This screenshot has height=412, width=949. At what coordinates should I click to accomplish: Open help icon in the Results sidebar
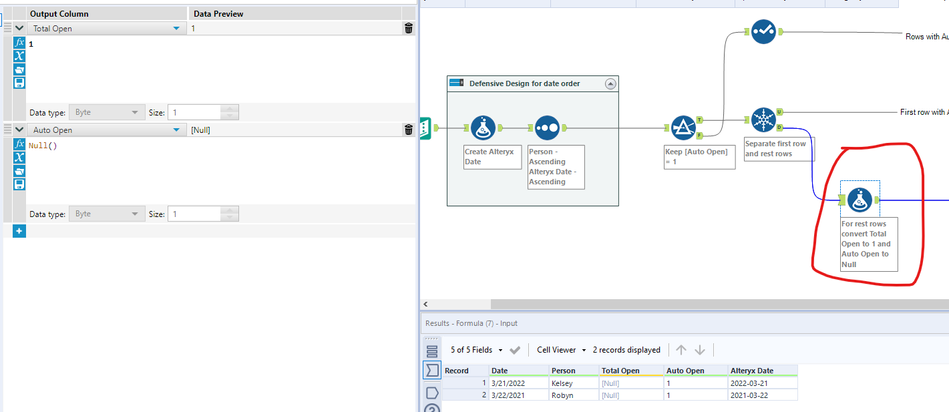432,408
